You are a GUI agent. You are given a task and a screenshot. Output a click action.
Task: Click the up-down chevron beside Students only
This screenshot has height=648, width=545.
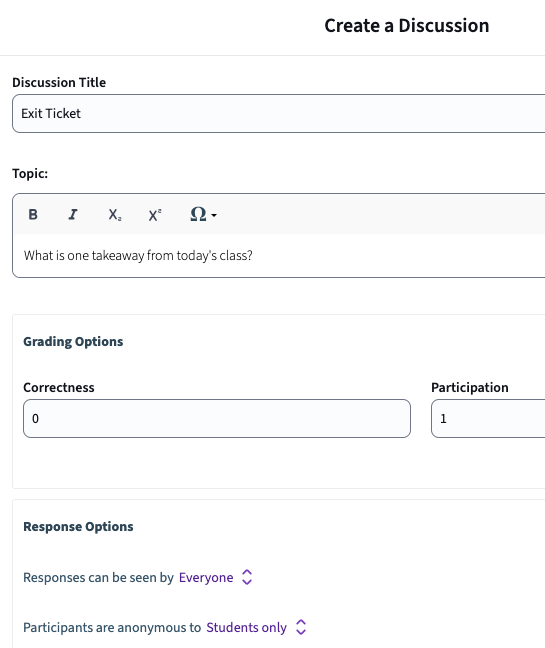point(301,627)
